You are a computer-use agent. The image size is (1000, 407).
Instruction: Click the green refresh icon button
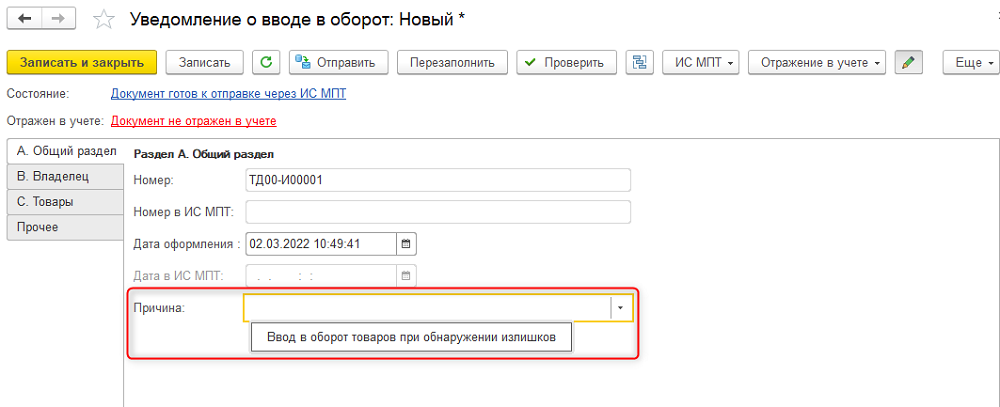tap(267, 63)
